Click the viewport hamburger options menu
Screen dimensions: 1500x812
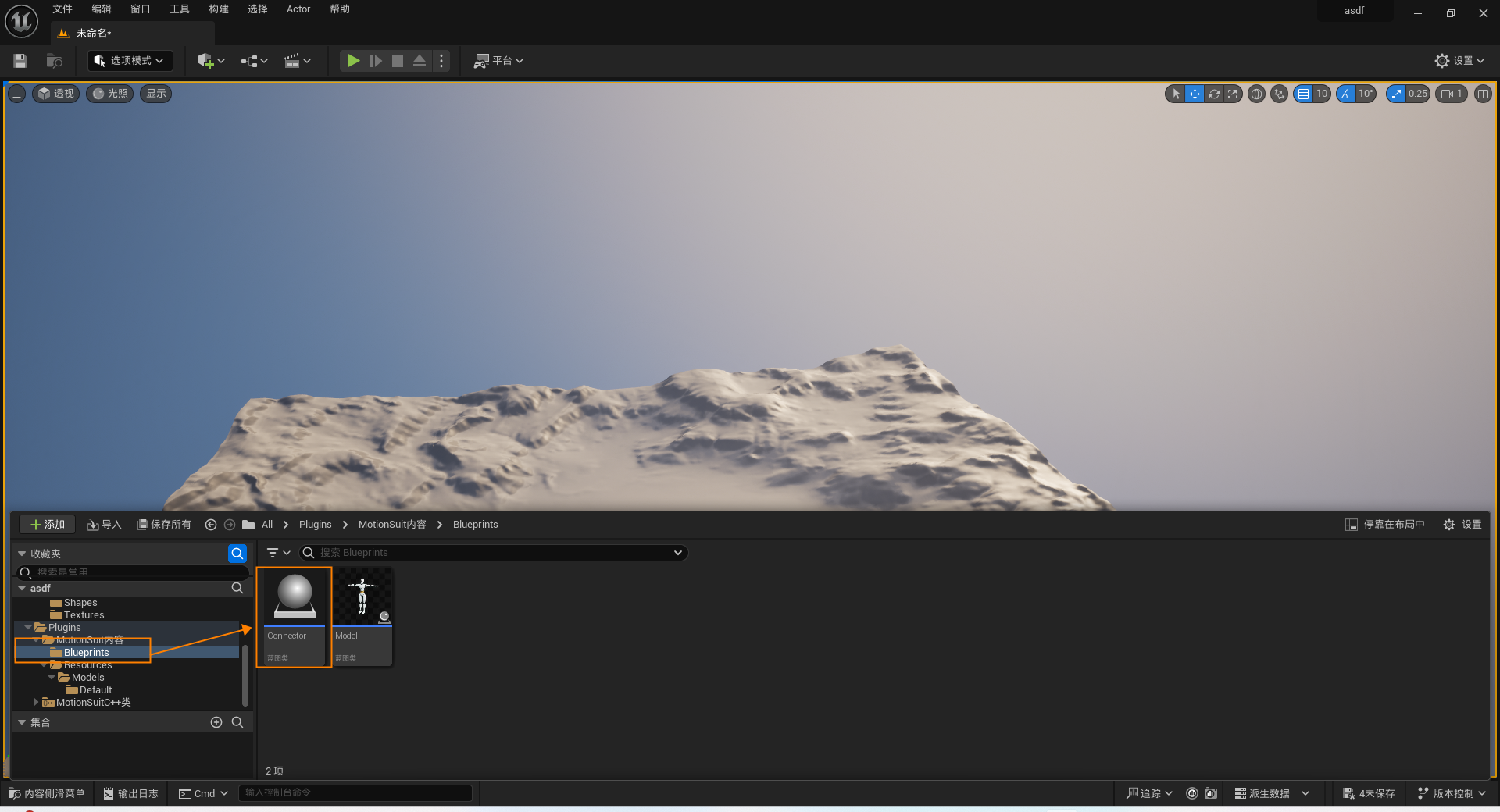click(16, 94)
